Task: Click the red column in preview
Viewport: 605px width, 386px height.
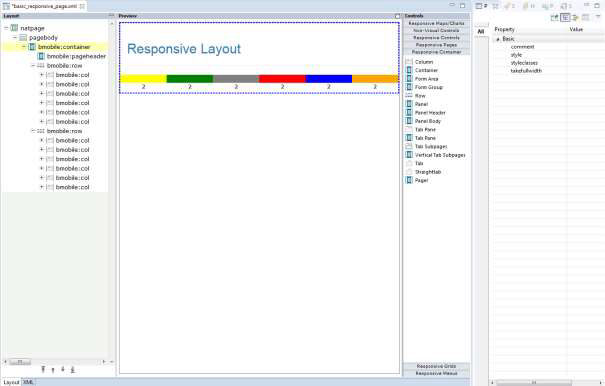Action: (282, 79)
